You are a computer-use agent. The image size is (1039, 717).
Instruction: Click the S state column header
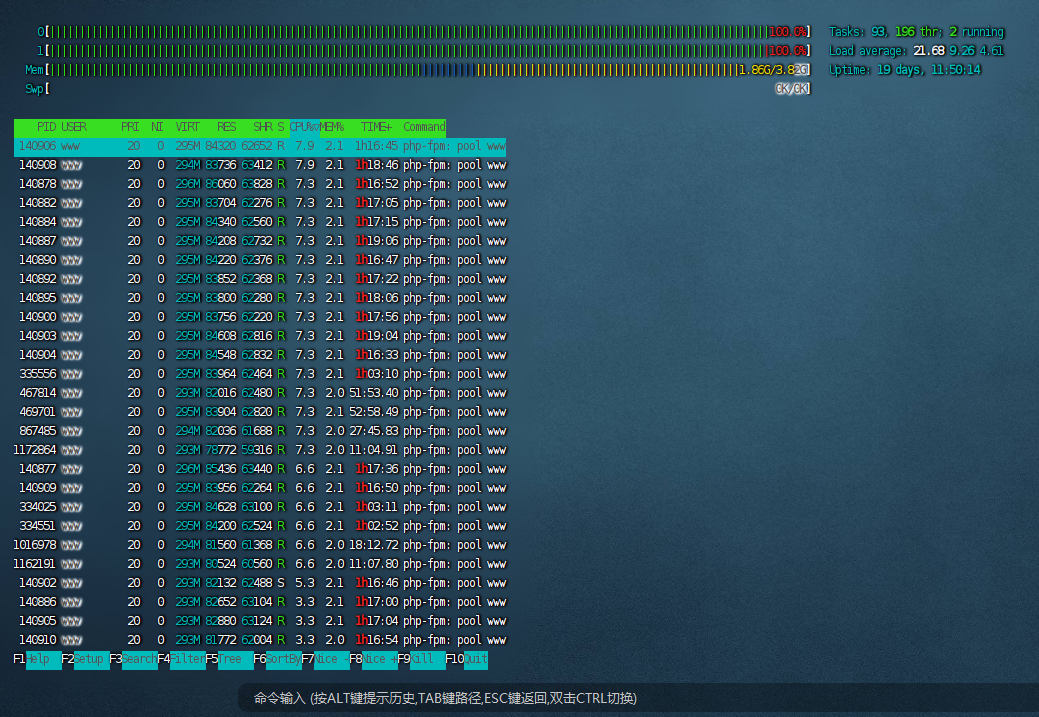click(281, 127)
